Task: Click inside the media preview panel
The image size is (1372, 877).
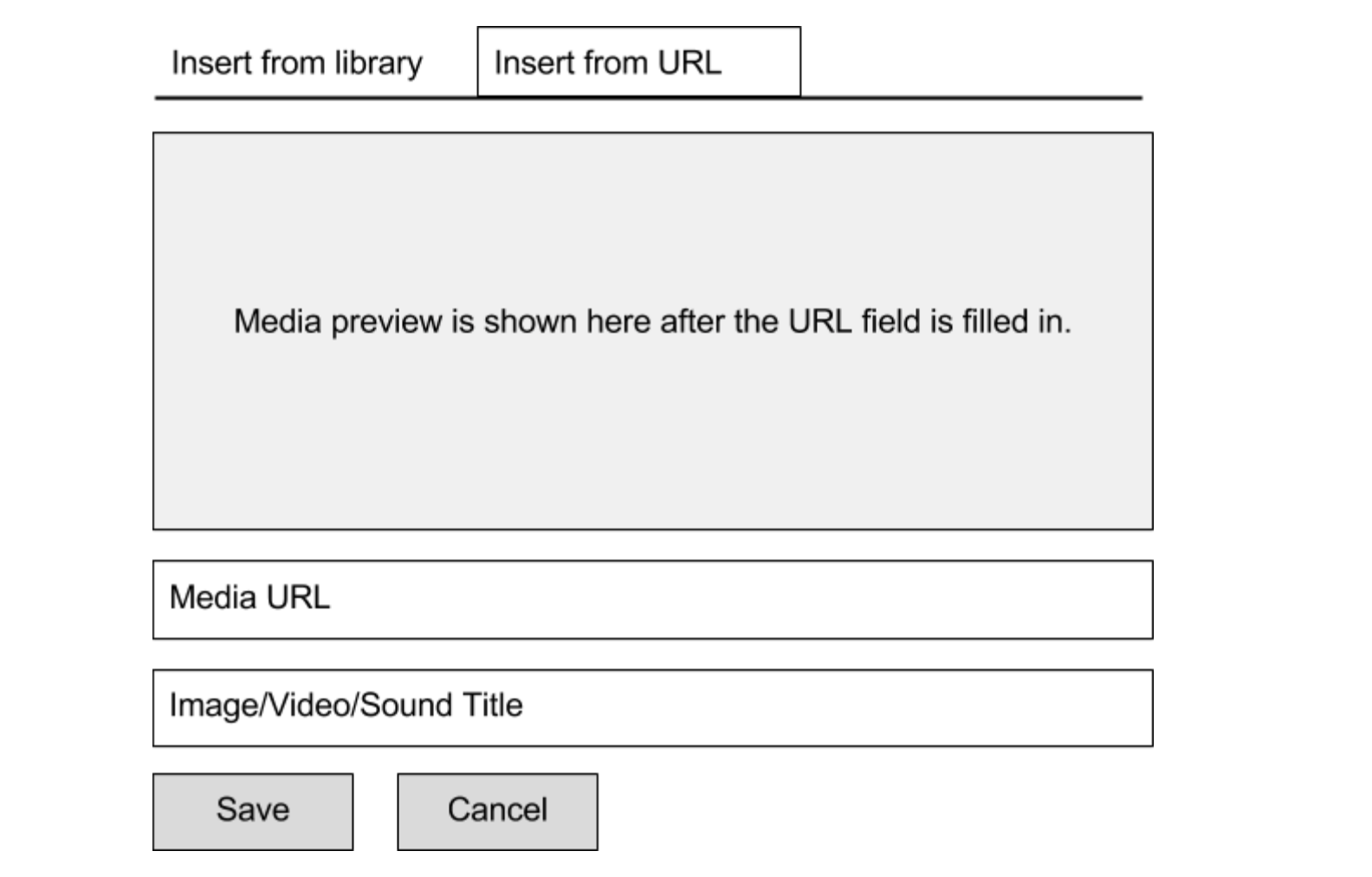Action: click(x=652, y=225)
